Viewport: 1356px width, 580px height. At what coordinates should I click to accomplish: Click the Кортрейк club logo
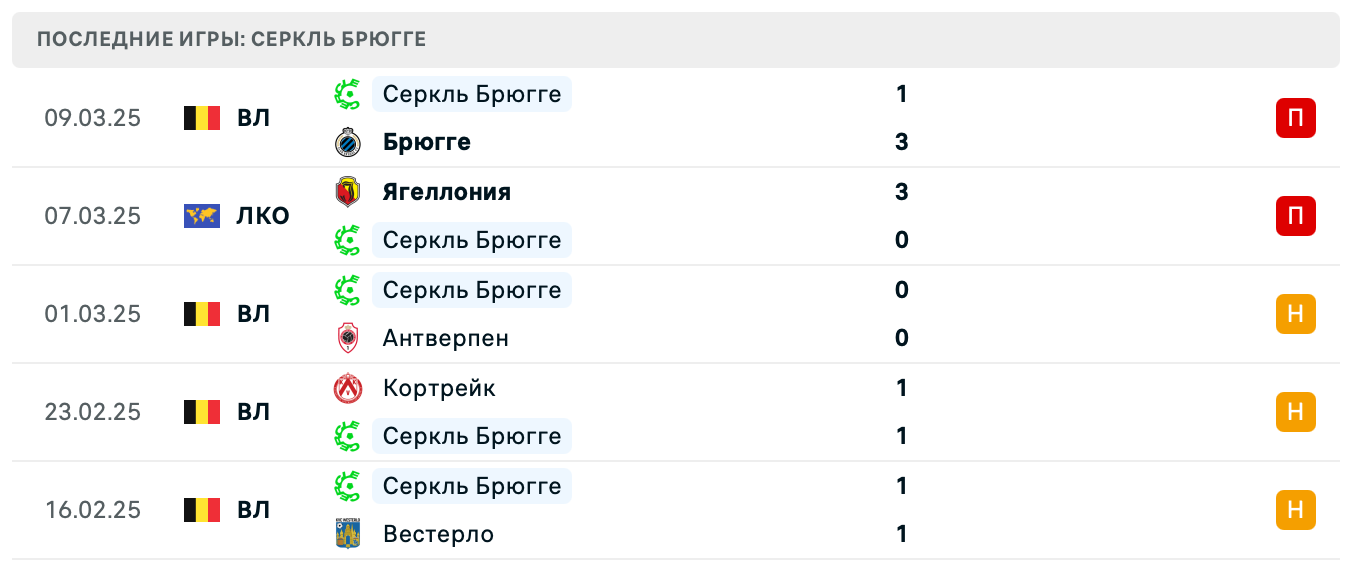point(349,387)
